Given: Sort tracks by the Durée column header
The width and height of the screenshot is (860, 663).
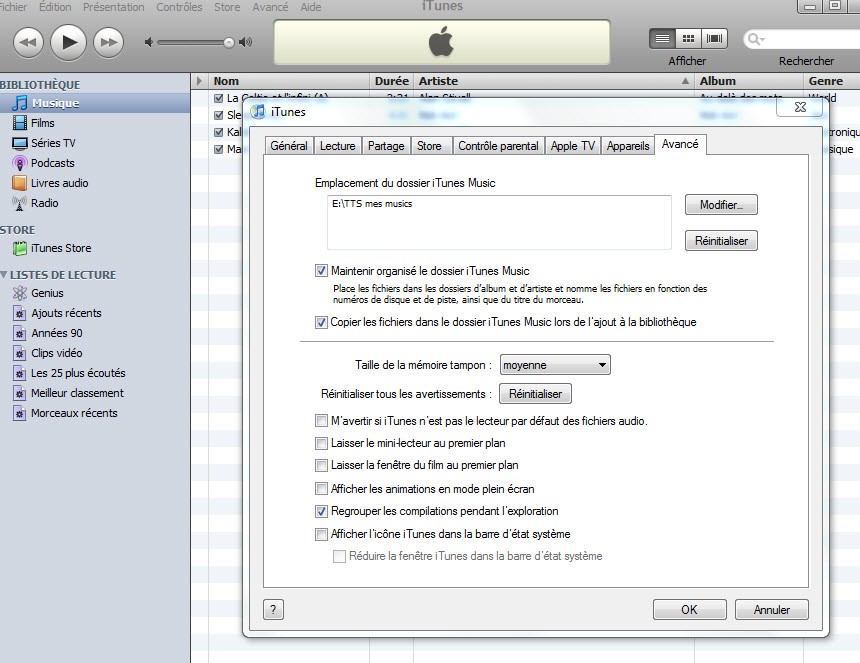Looking at the screenshot, I should [x=392, y=81].
